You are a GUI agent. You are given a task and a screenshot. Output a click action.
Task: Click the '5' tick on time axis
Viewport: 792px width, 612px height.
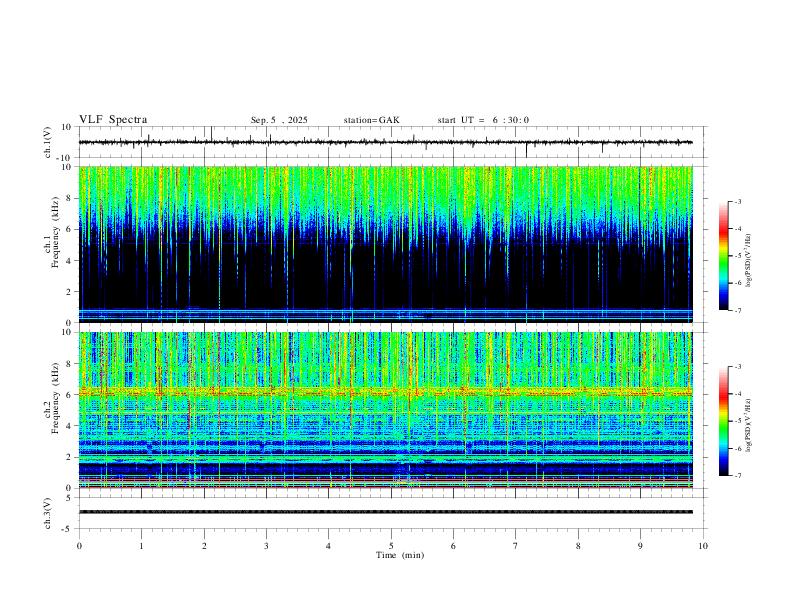(x=391, y=546)
